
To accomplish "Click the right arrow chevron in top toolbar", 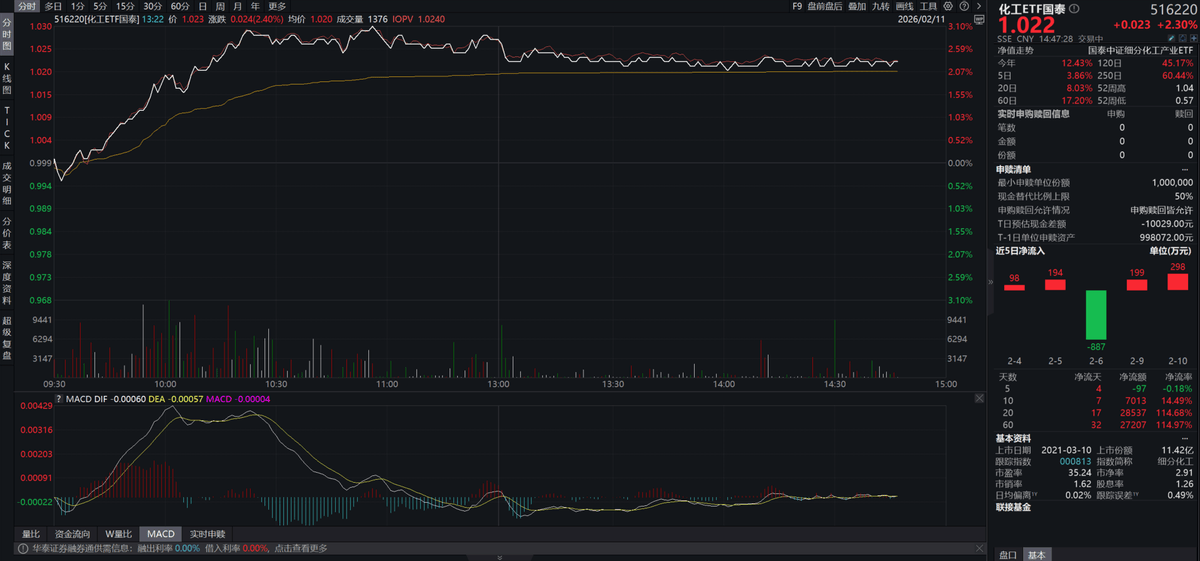I will (979, 6).
